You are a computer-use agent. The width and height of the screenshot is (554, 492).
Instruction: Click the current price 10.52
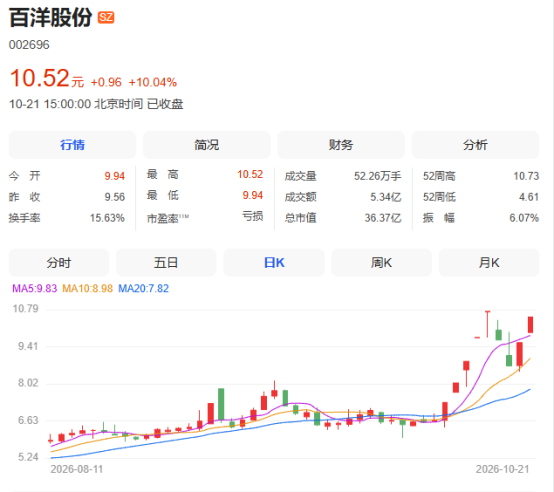point(40,78)
